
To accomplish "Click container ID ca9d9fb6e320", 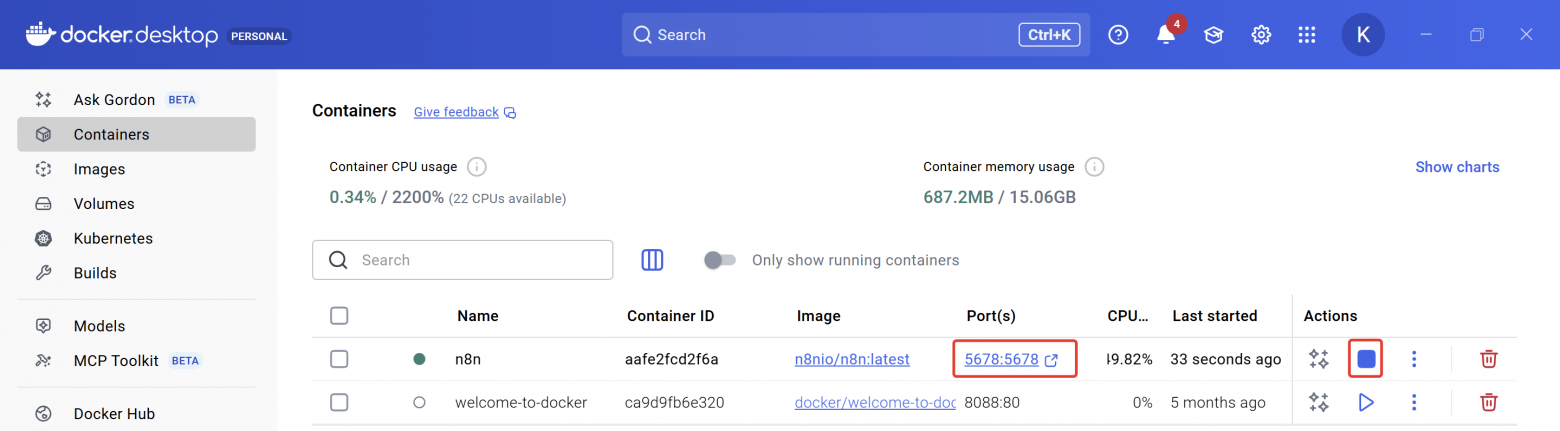I will click(x=675, y=403).
